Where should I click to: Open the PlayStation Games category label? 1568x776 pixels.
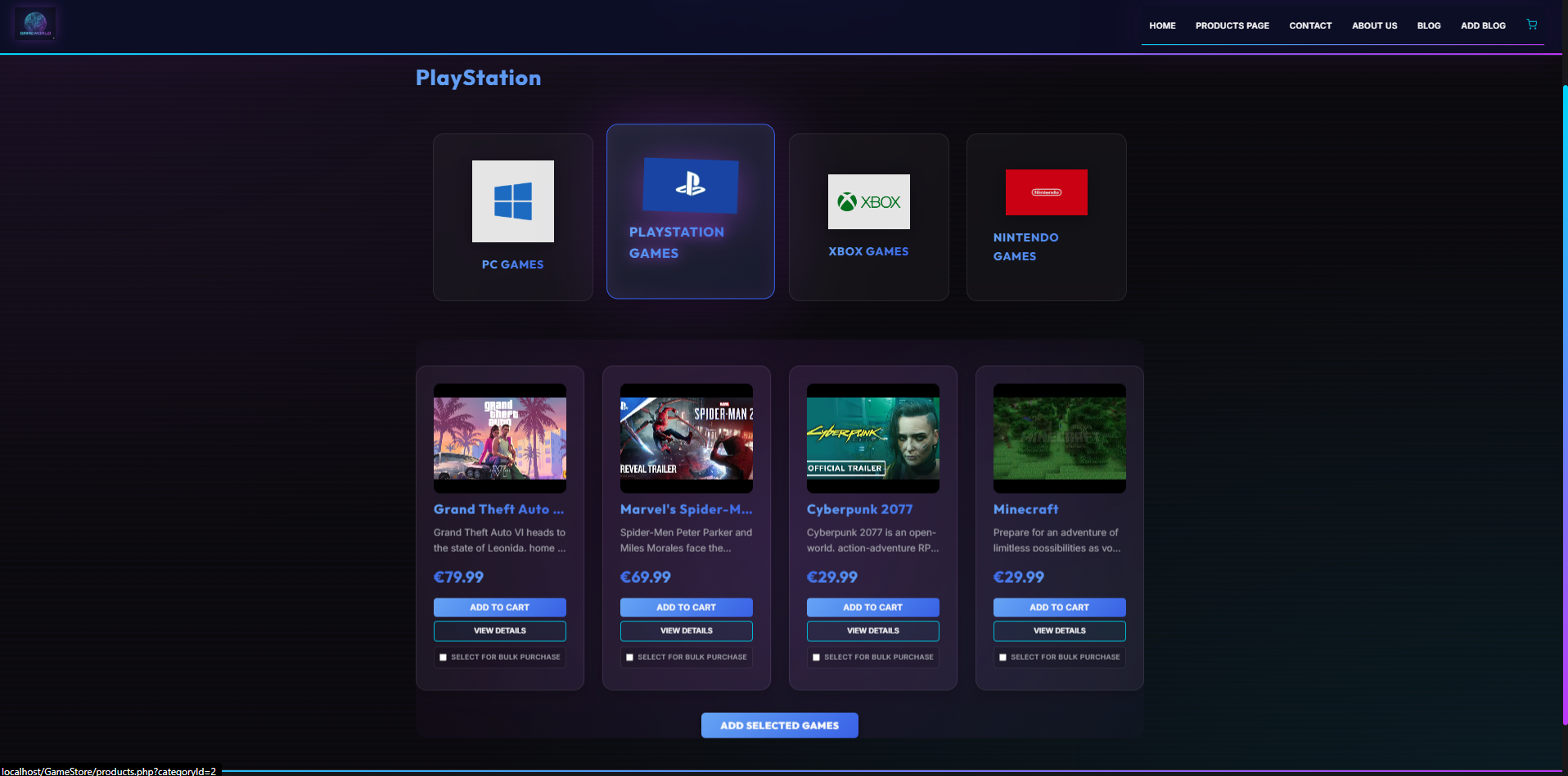coord(677,242)
